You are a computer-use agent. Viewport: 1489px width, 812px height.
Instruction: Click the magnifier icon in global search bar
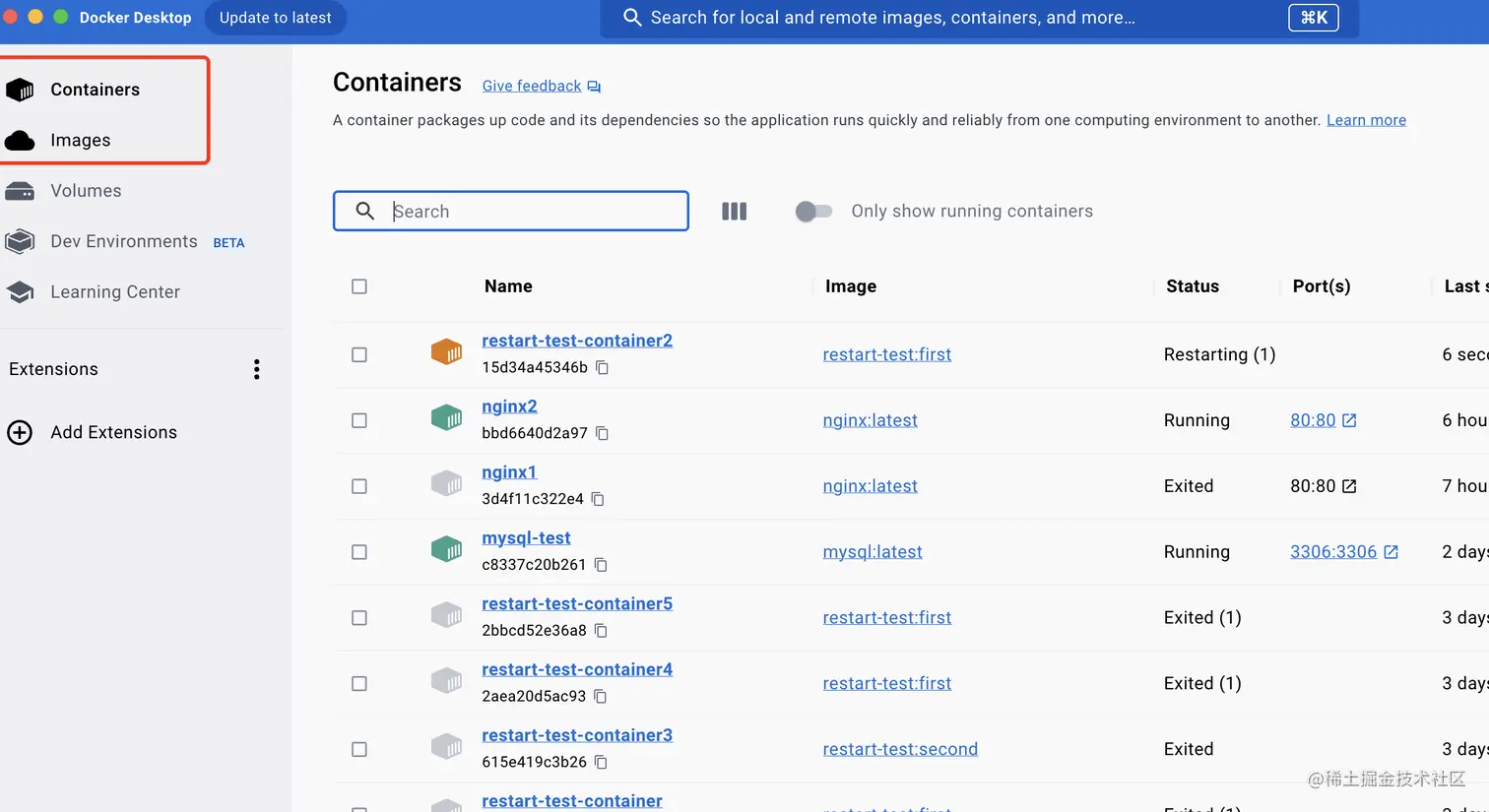coord(632,18)
